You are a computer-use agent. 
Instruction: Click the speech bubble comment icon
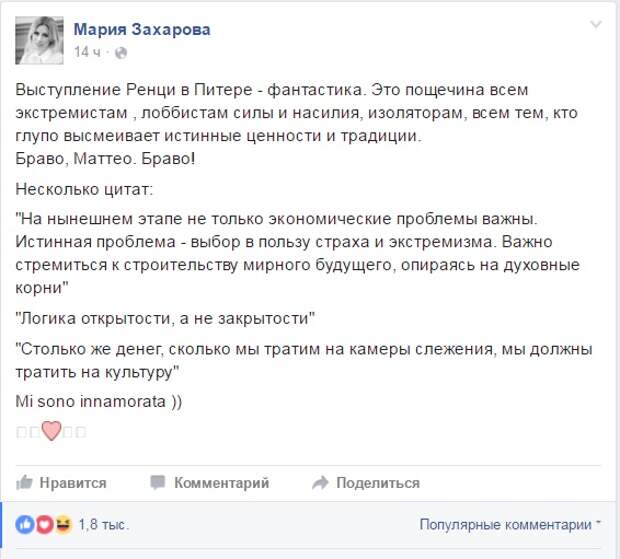[157, 482]
